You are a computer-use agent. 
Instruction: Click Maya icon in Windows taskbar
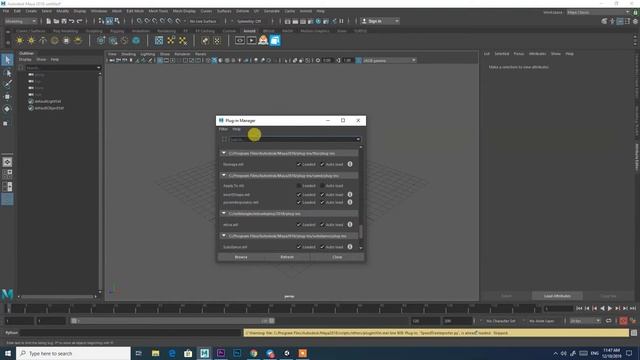[204, 353]
